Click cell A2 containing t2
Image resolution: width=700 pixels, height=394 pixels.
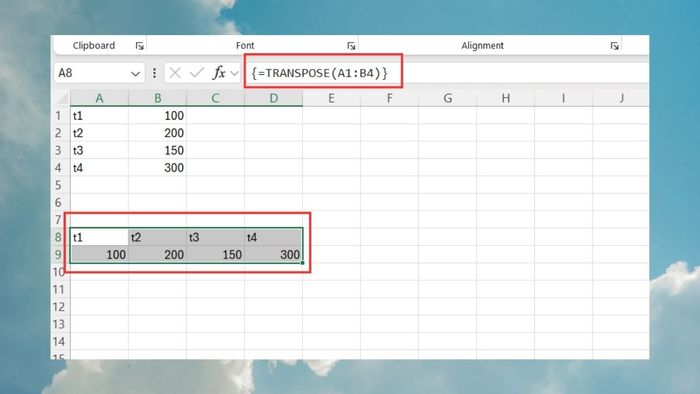pyautogui.click(x=99, y=133)
